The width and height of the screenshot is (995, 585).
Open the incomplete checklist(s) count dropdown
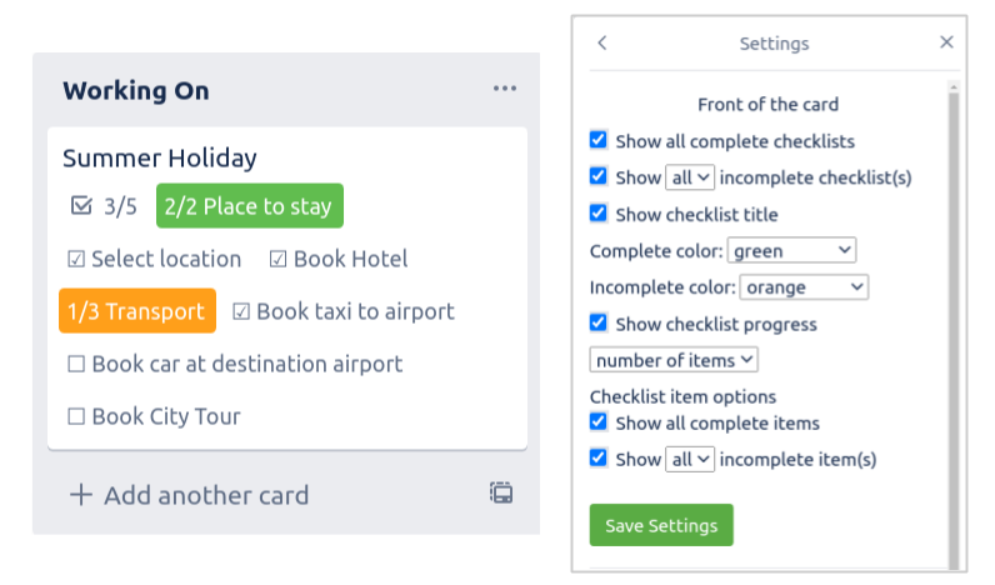coord(689,177)
